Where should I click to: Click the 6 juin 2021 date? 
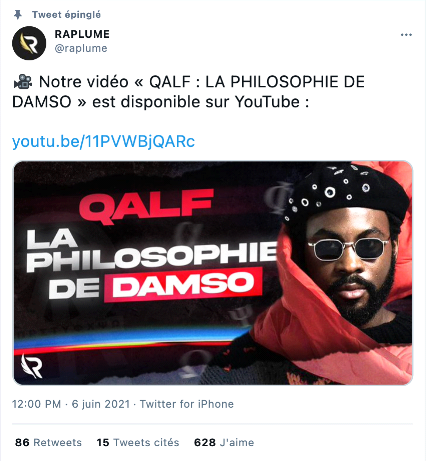coord(101,404)
